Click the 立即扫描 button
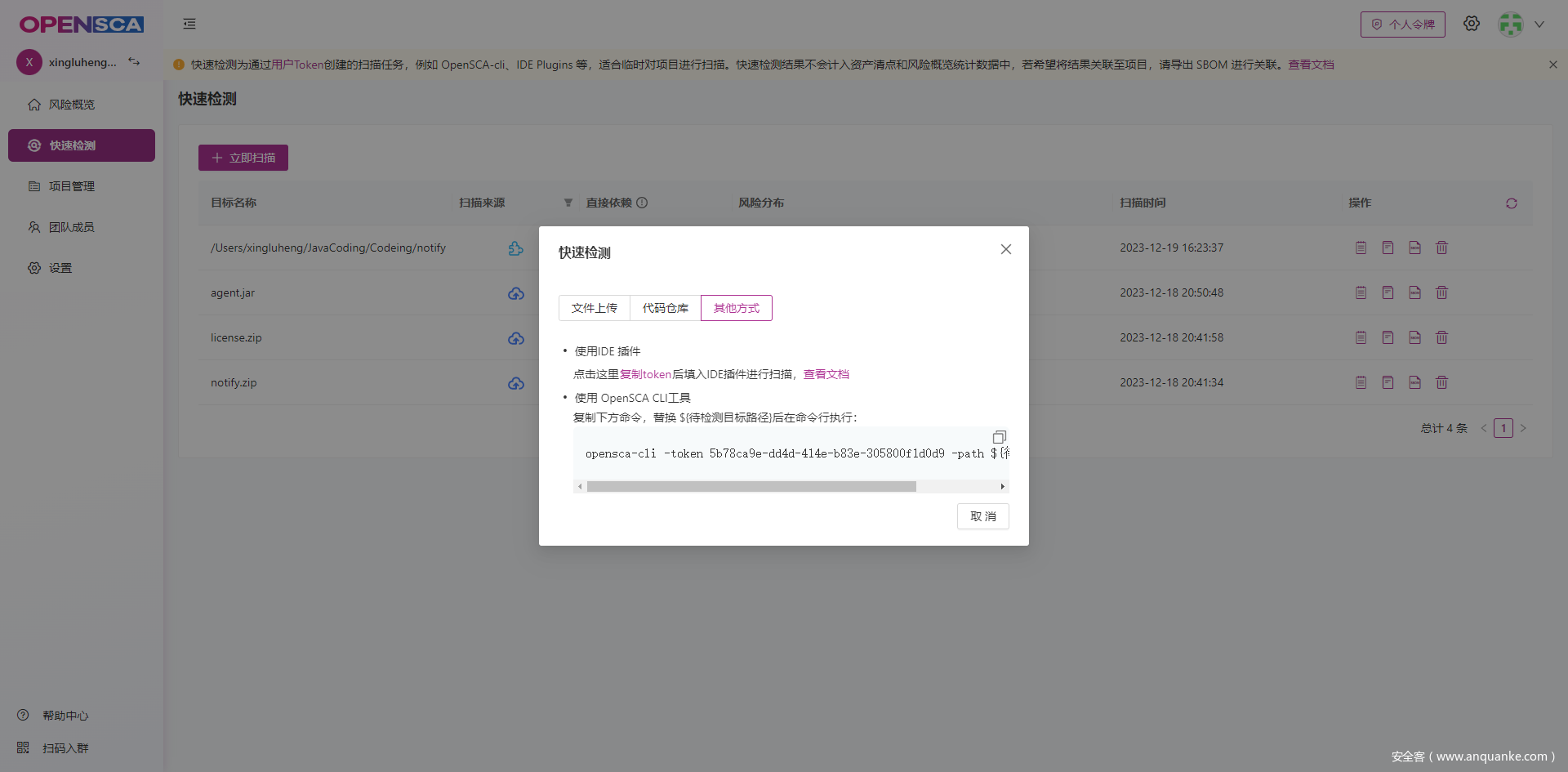Screen dimensions: 1568x772 tap(243, 157)
